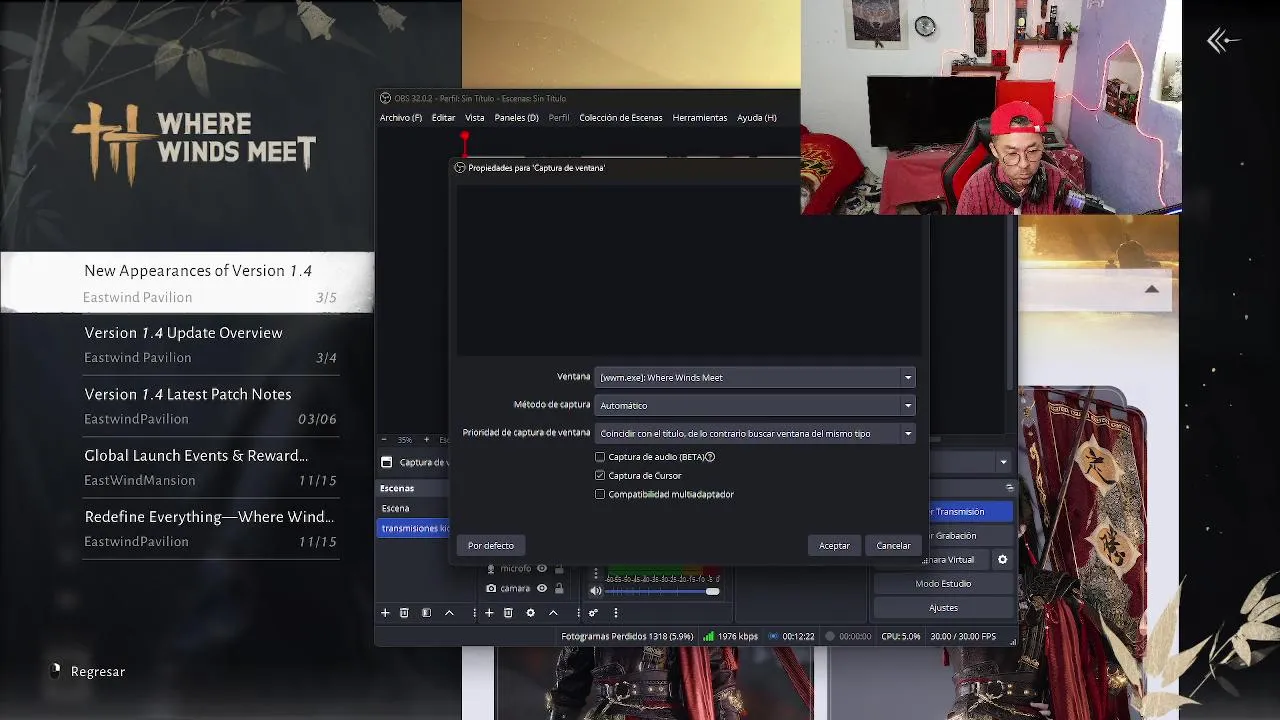The height and width of the screenshot is (720, 1280).
Task: Collapse game panel with up triangle
Action: (x=1151, y=289)
